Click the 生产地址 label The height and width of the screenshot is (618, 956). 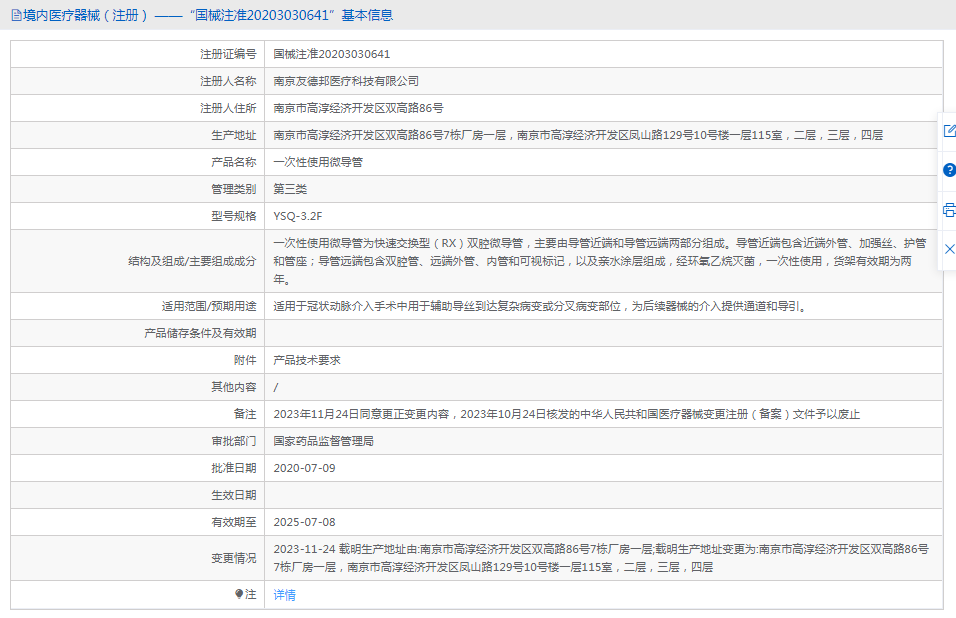pos(234,135)
